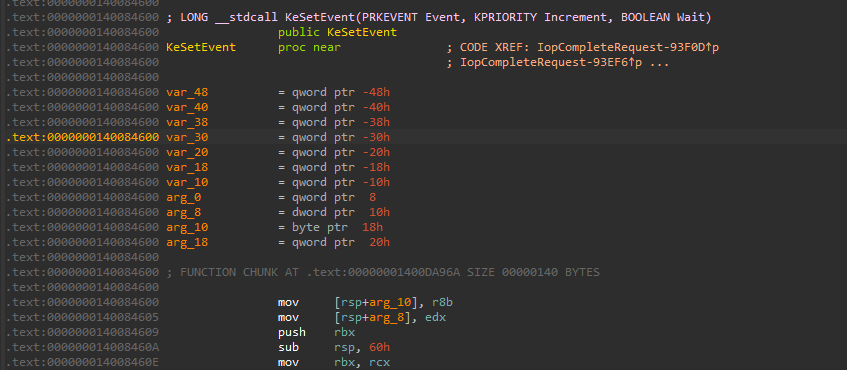The image size is (847, 370).
Task: Click the var_20 variable name
Action: 187,152
